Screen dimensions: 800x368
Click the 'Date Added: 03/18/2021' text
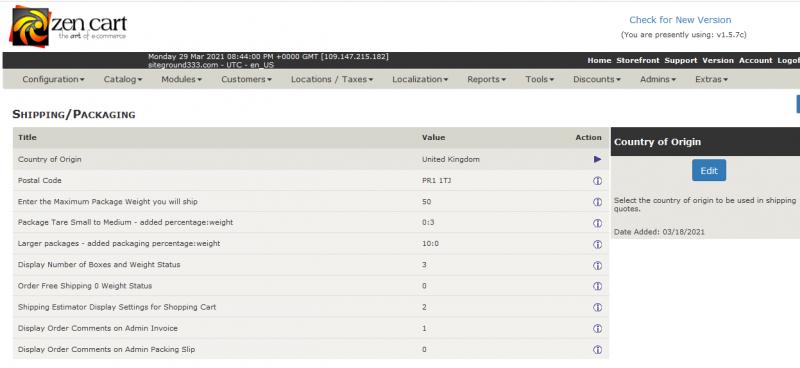(x=659, y=232)
